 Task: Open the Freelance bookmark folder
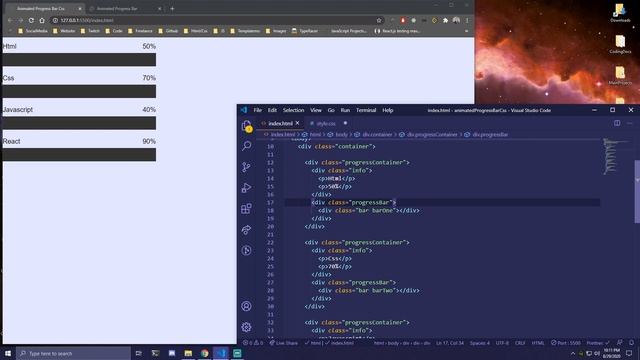(140, 31)
